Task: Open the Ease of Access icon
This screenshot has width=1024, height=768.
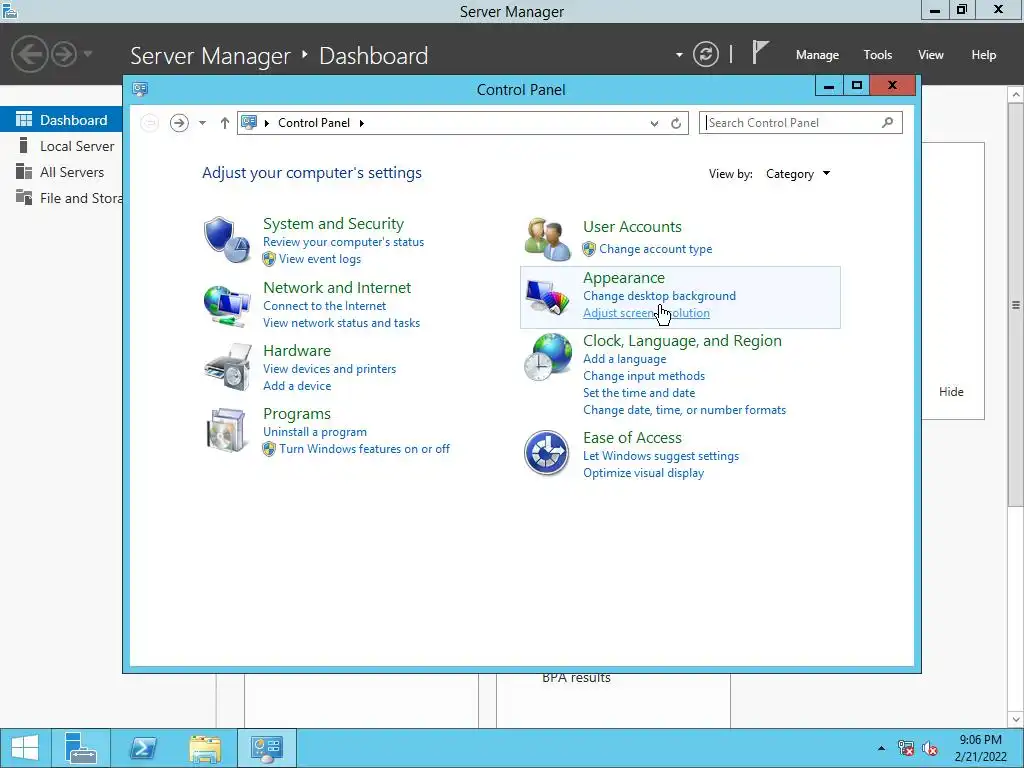Action: tap(547, 453)
